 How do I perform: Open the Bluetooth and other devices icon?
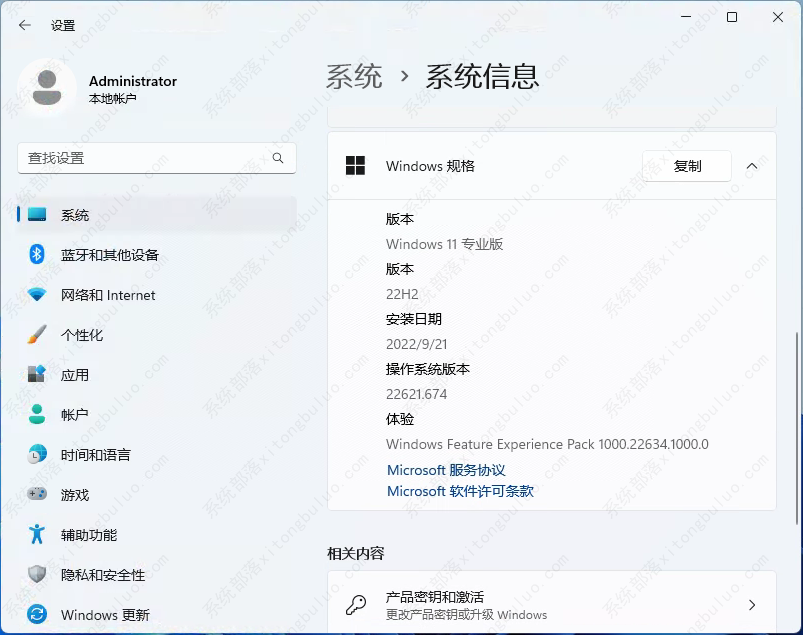37,255
